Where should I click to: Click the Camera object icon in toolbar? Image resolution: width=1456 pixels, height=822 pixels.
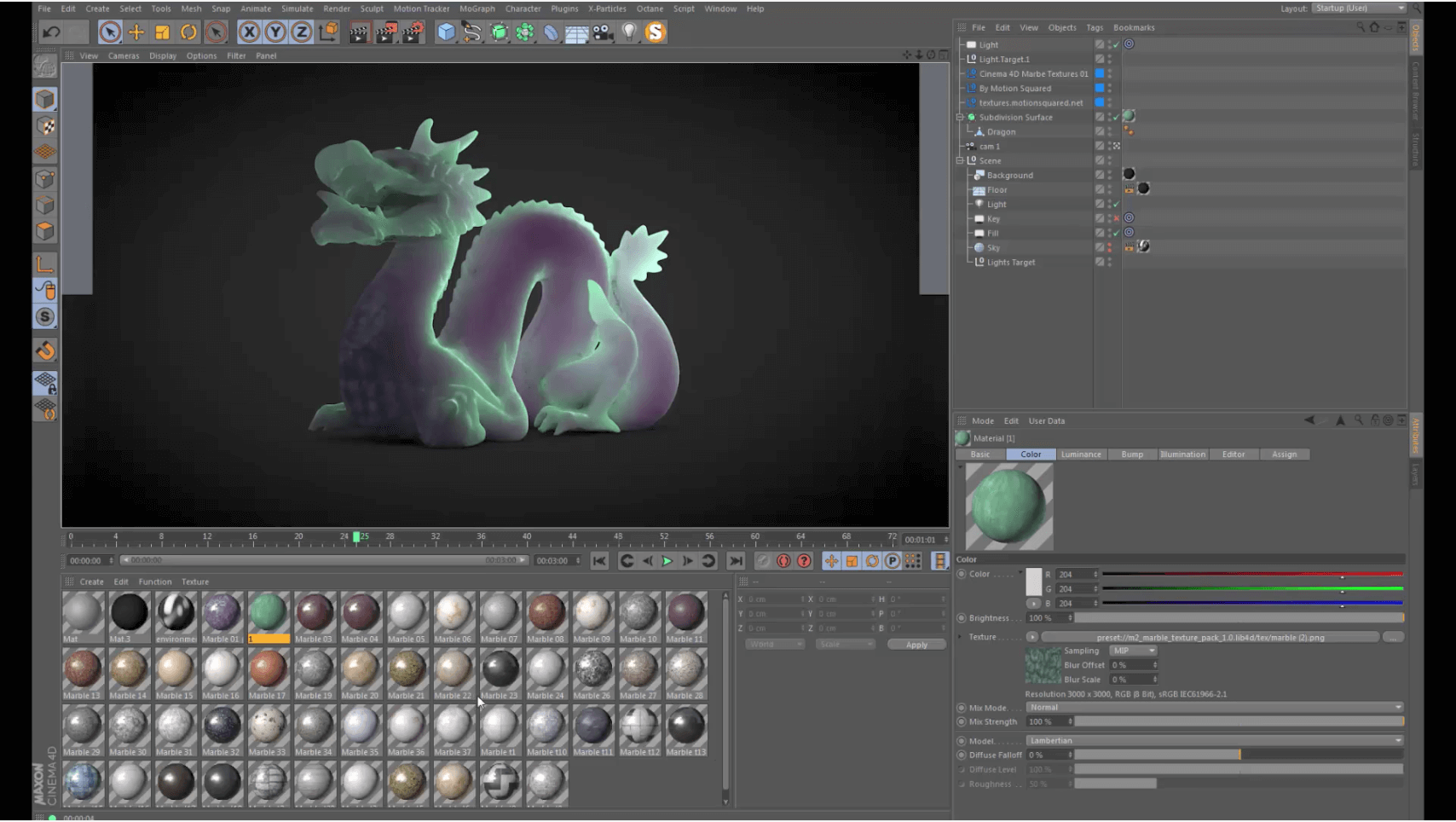click(604, 32)
